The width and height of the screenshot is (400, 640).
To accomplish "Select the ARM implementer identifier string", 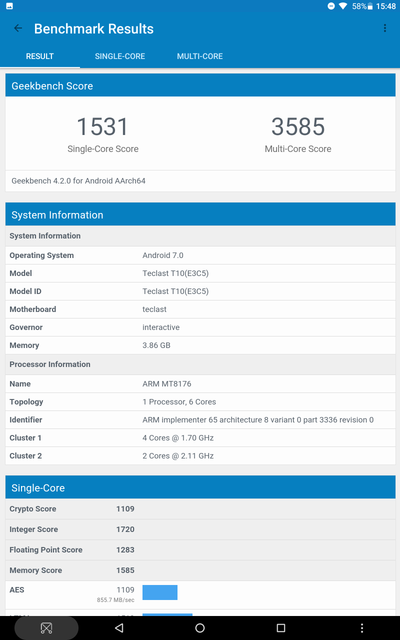I will [258, 420].
